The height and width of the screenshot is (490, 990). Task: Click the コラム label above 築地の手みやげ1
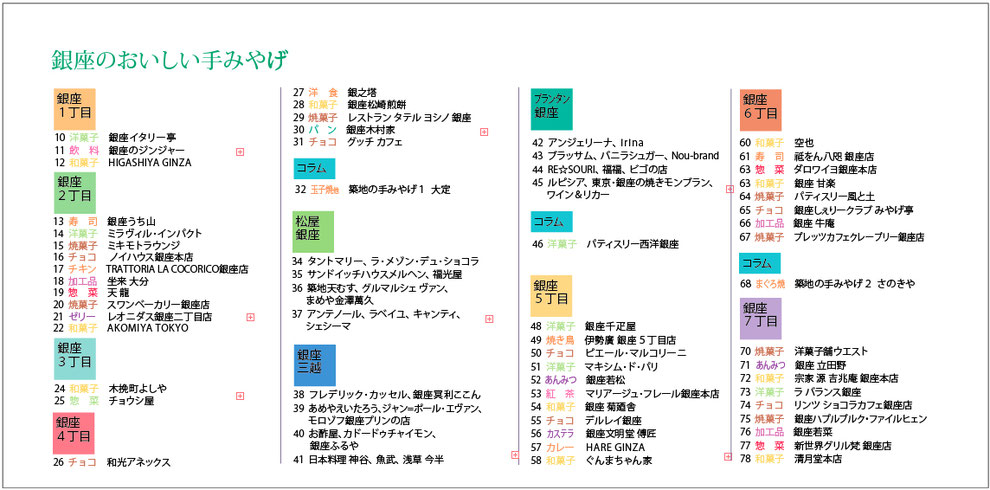(x=314, y=169)
